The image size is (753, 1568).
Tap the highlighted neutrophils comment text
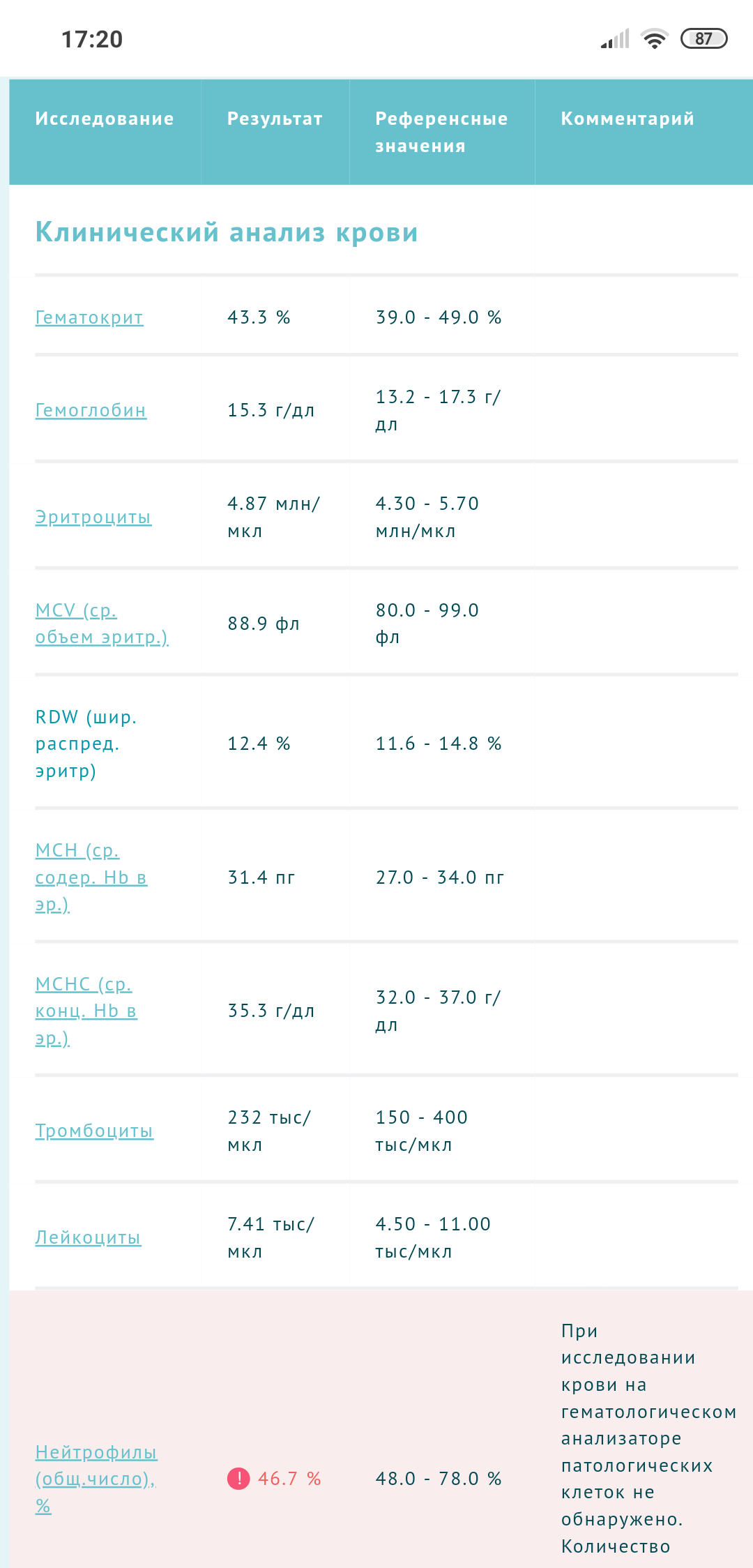pyautogui.click(x=648, y=1438)
